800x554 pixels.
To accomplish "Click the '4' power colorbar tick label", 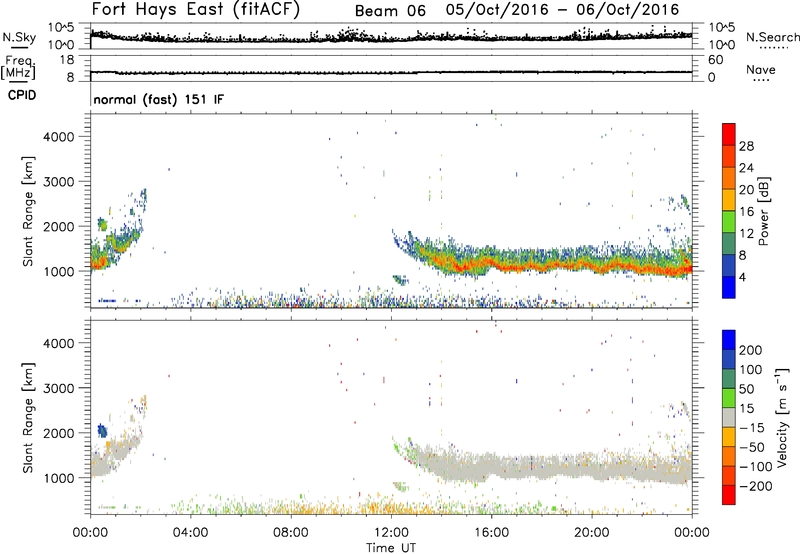I will pos(742,277).
